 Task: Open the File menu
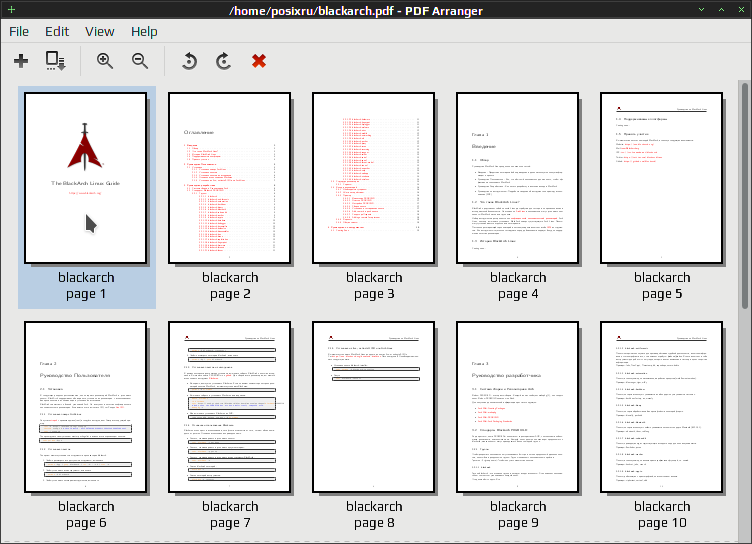point(19,32)
